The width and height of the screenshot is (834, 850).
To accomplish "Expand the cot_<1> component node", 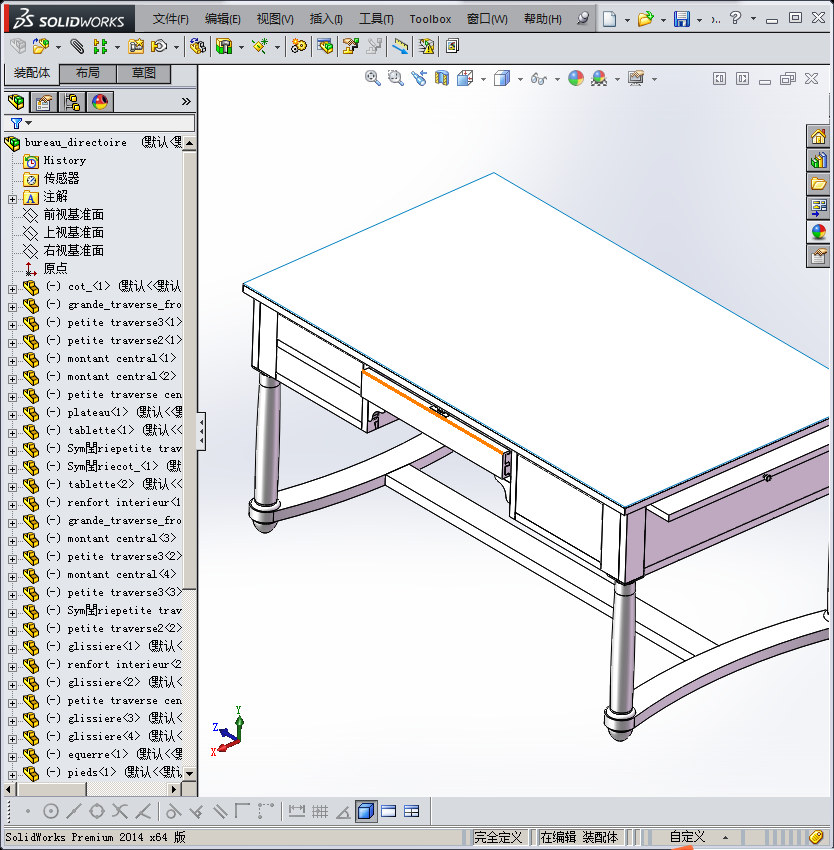I will (12, 289).
